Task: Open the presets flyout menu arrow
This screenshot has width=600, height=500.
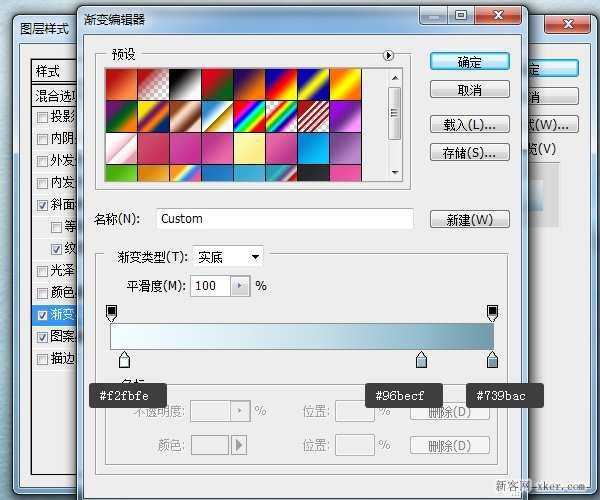Action: [388, 56]
